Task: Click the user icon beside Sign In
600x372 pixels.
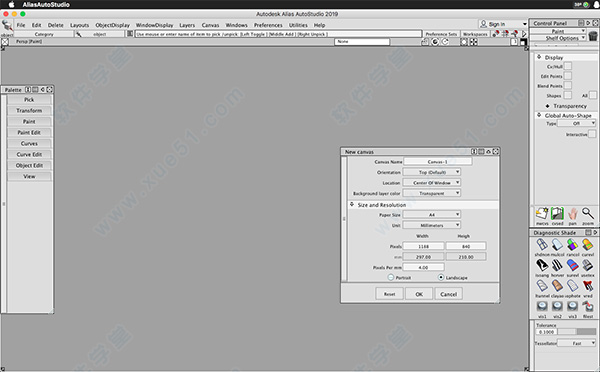Action: coord(484,24)
